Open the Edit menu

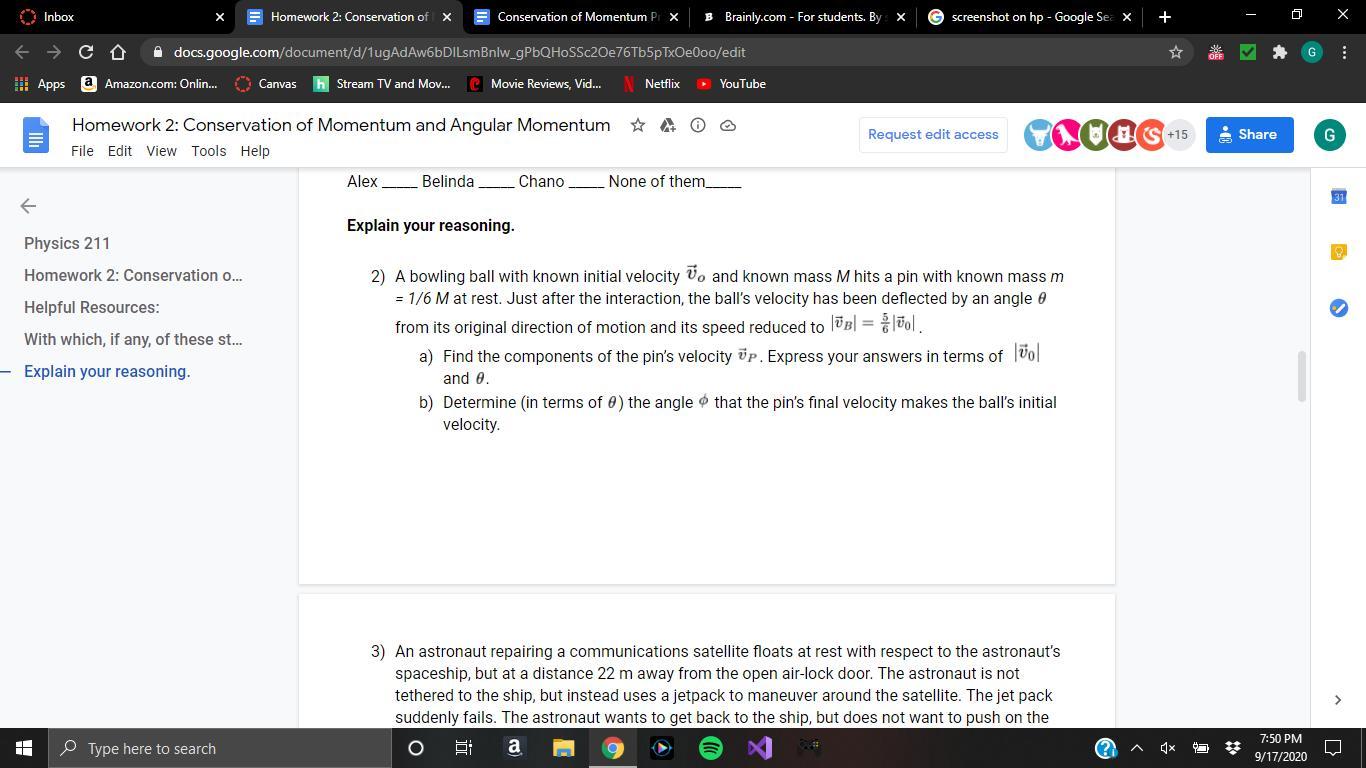(120, 151)
